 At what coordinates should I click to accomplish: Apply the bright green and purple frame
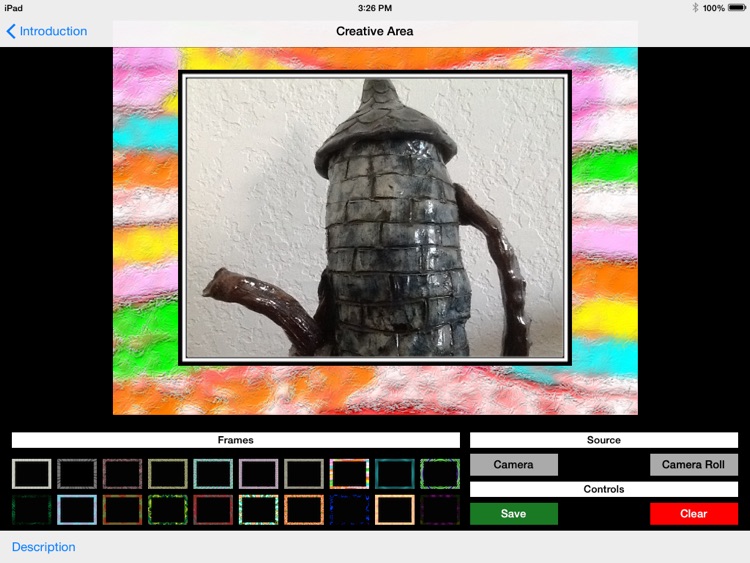pos(440,474)
